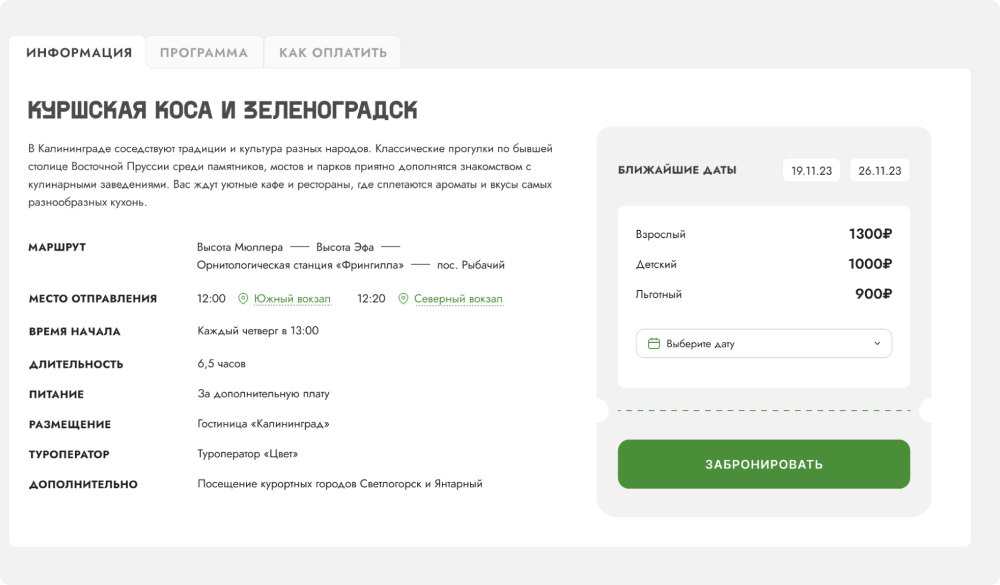Open the КАК ОПЛАТИТЬ tab
The image size is (1000, 585).
(333, 52)
